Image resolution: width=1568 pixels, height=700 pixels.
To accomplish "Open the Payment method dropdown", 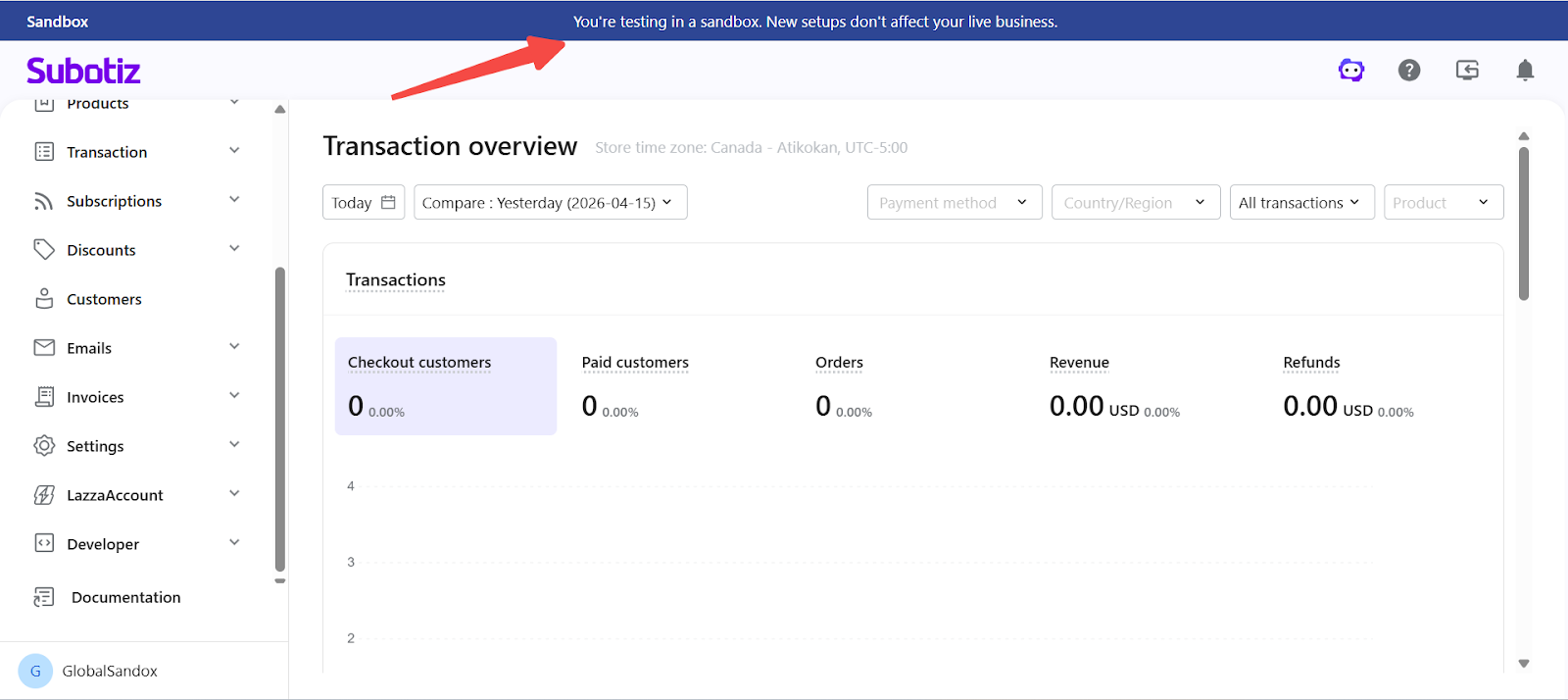I will (954, 203).
